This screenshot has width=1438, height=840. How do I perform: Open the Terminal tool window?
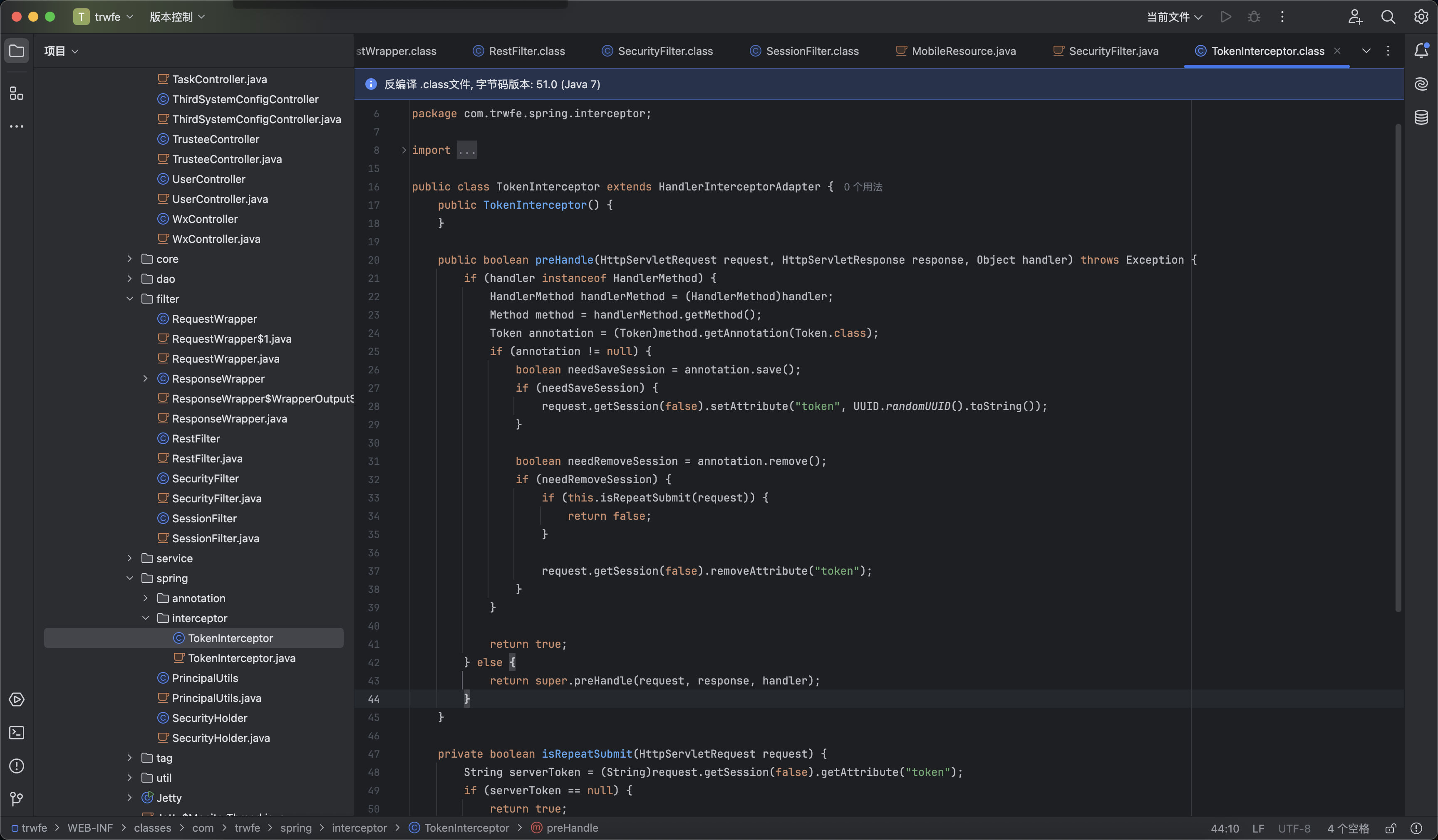pyautogui.click(x=17, y=733)
